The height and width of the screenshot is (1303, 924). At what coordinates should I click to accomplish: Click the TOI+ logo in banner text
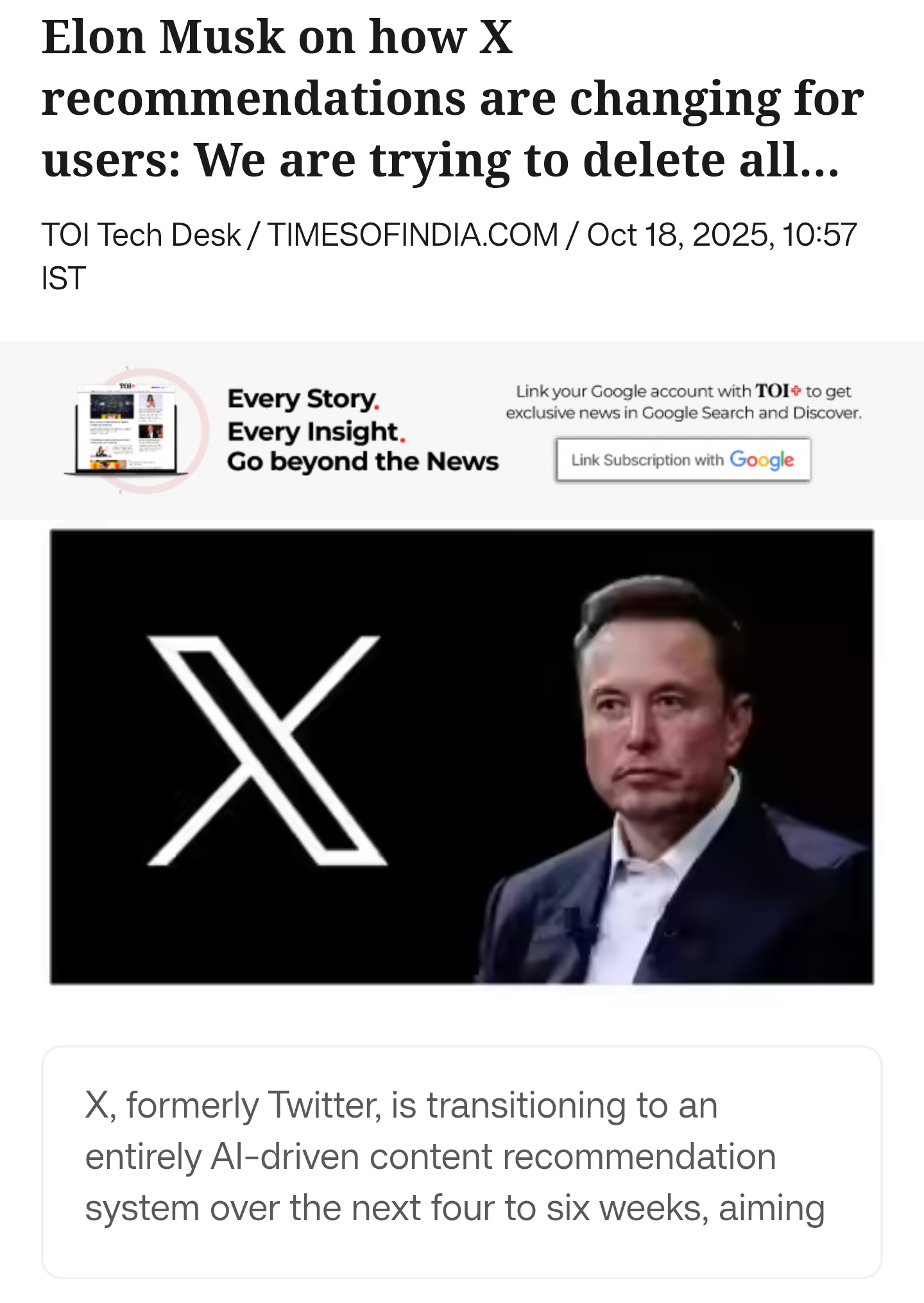[x=778, y=391]
